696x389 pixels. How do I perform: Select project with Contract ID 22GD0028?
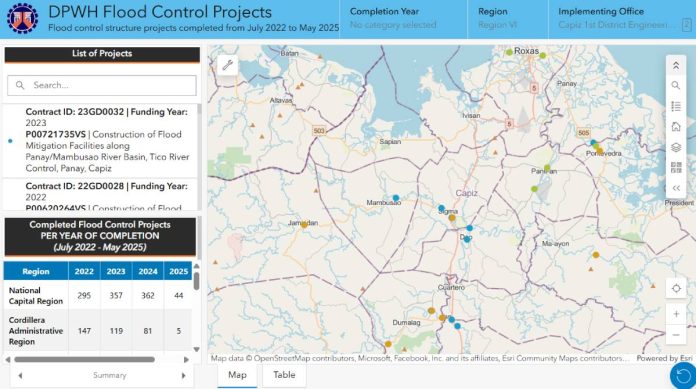click(x=100, y=195)
